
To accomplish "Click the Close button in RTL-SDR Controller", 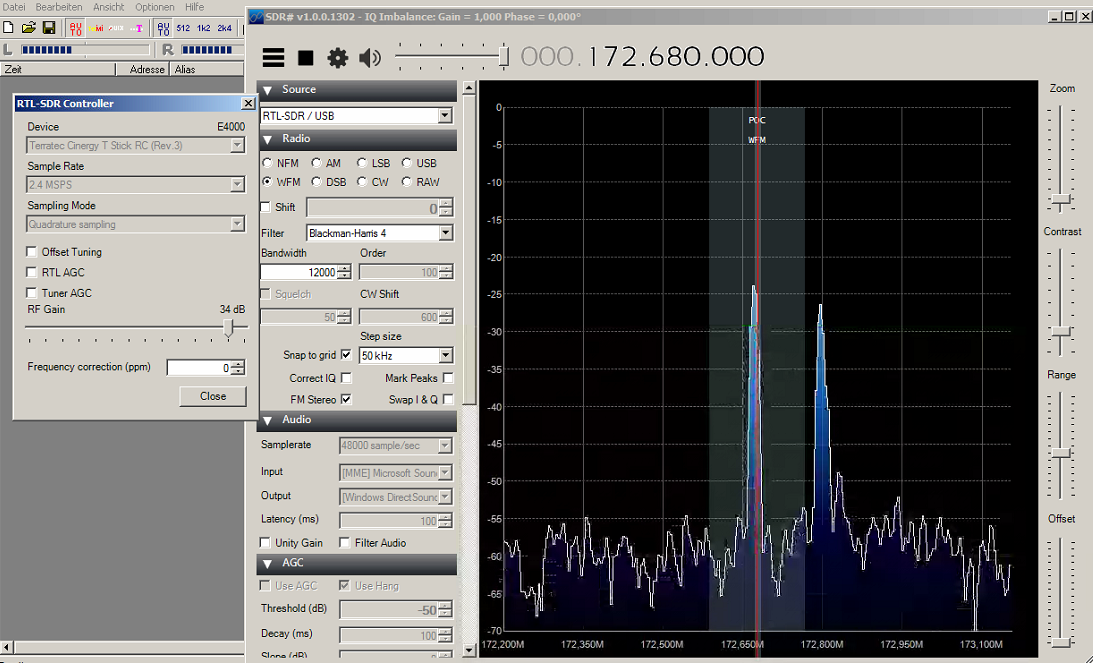I will point(213,396).
